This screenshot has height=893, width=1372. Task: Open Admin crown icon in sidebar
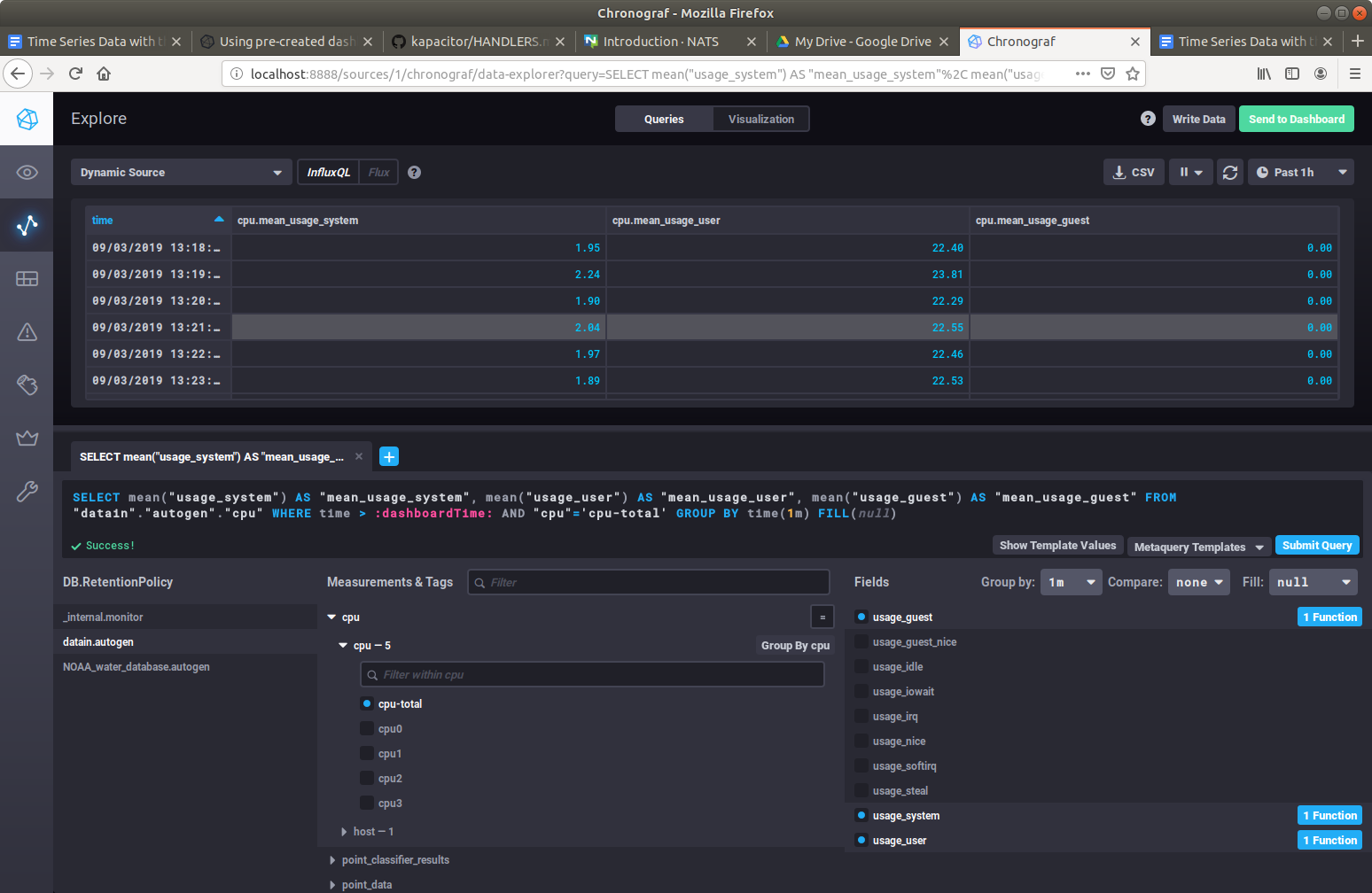[x=27, y=438]
